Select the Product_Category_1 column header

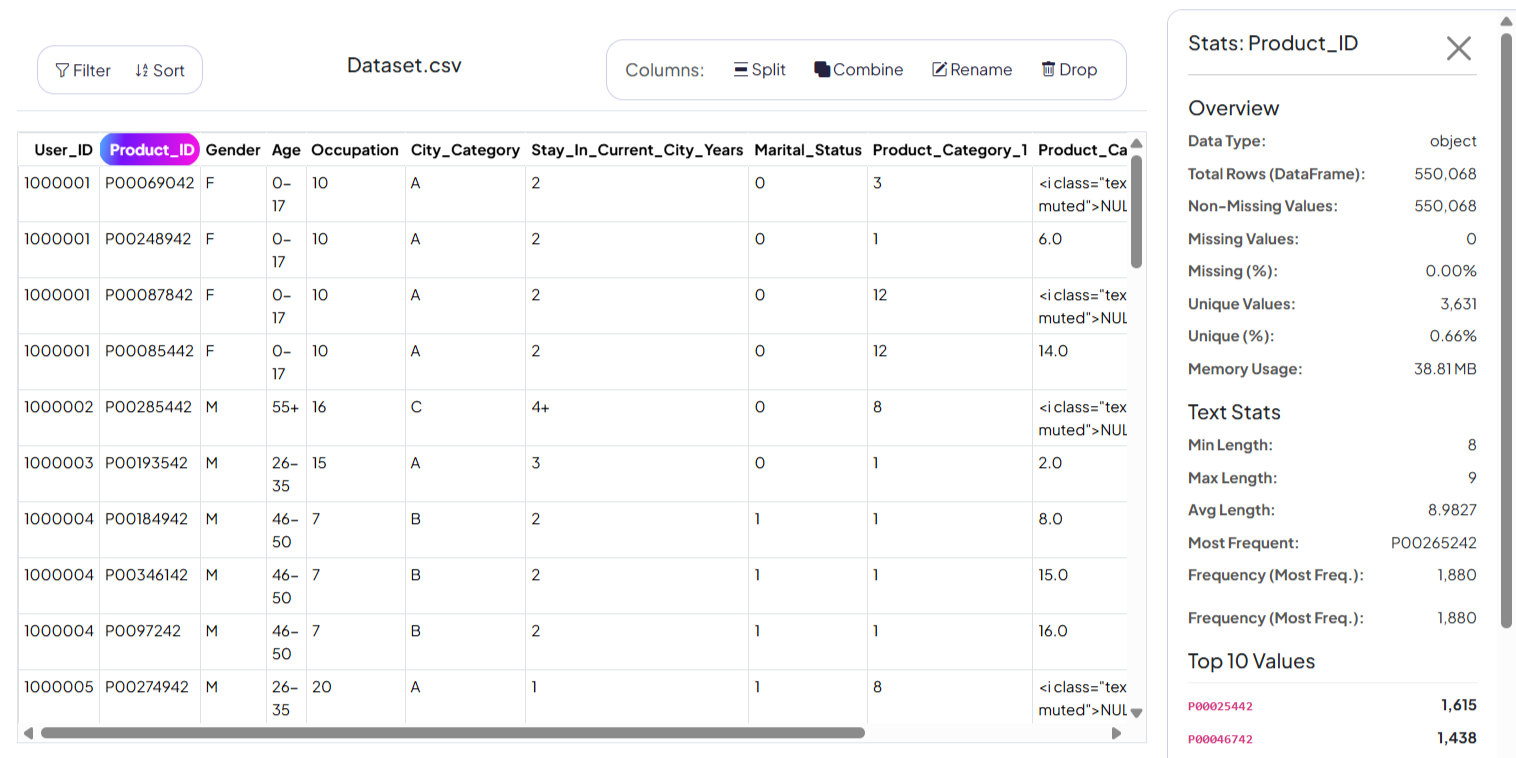[950, 150]
